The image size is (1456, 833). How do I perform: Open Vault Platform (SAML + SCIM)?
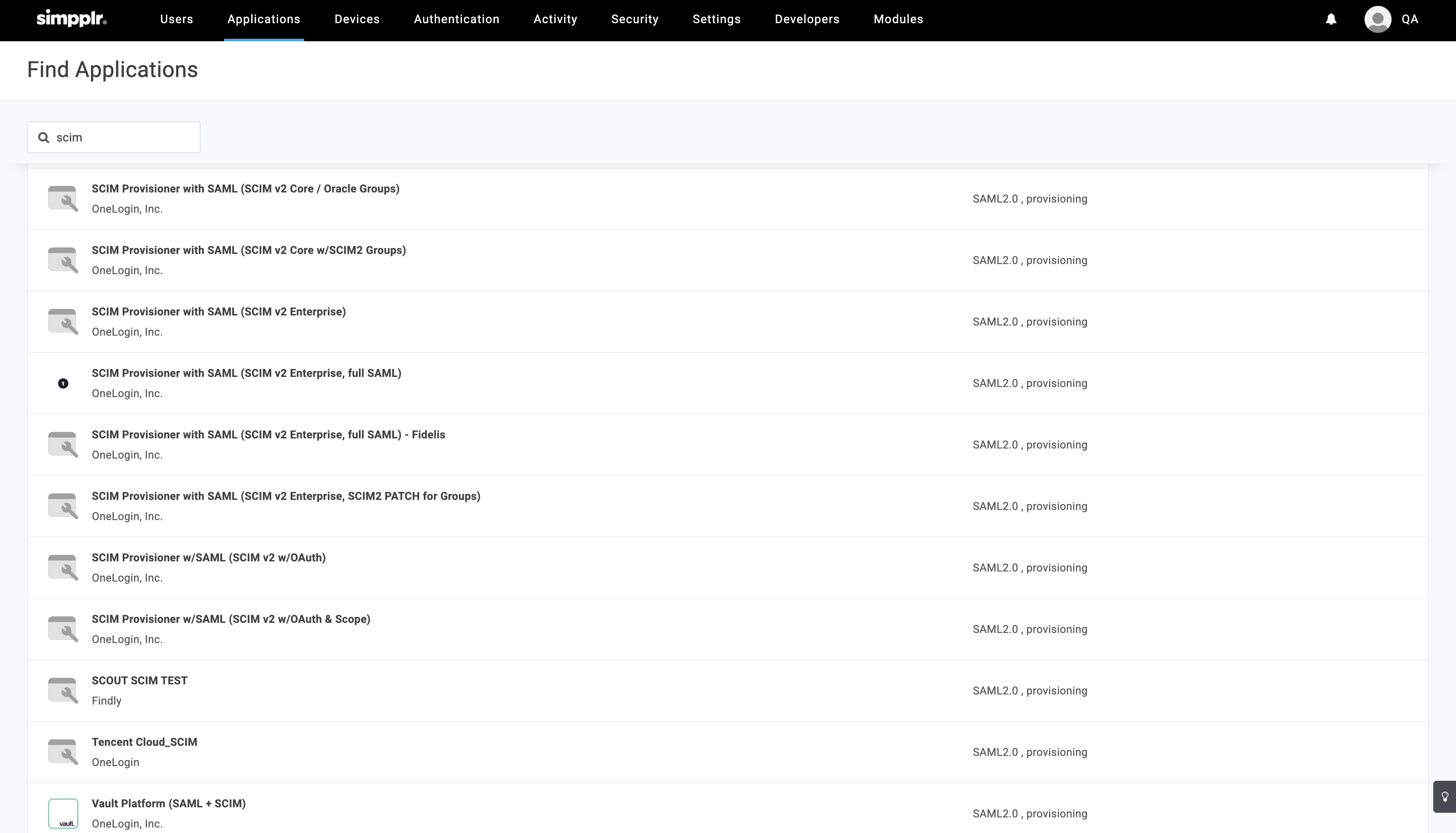(168, 803)
